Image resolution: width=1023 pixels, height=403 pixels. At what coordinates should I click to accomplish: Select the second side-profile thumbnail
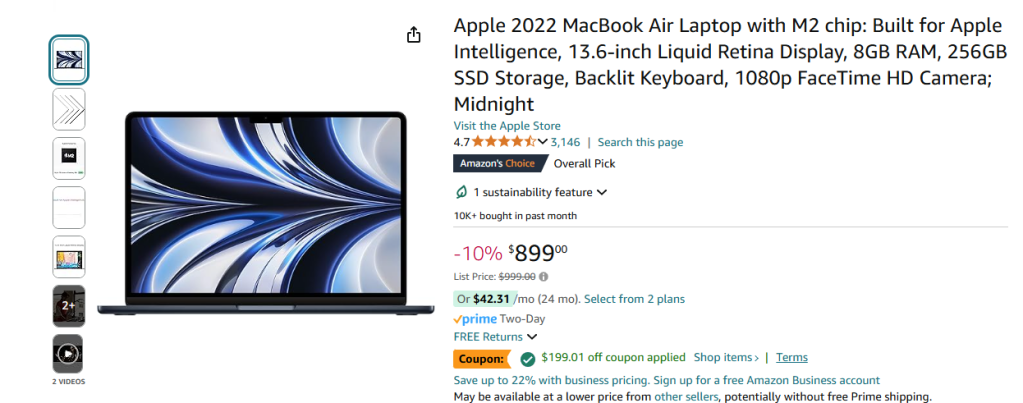tap(69, 109)
